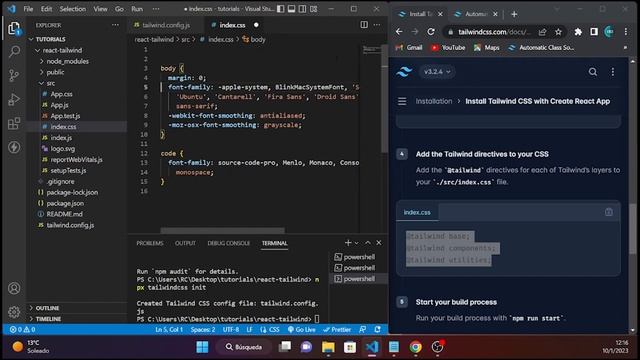Open notifications bell in status bar
The width and height of the screenshot is (640, 360).
click(x=378, y=329)
